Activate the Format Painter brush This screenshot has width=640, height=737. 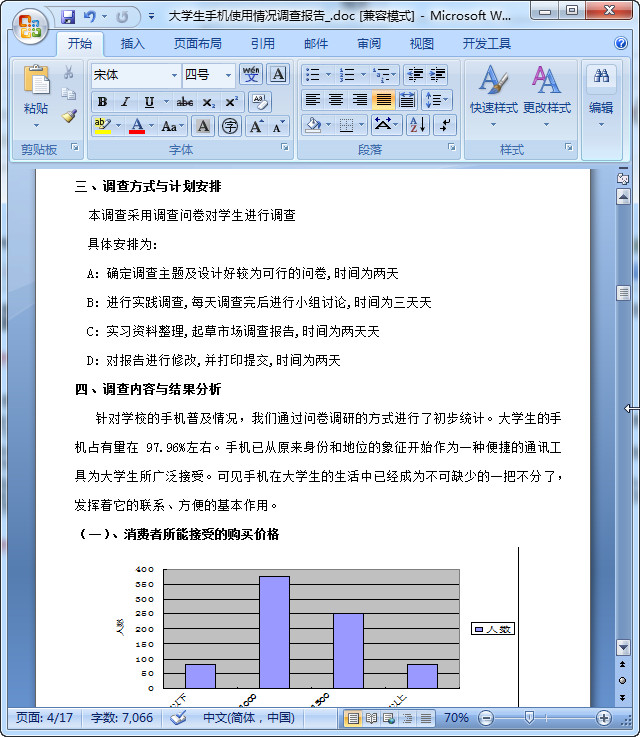pyautogui.click(x=69, y=116)
